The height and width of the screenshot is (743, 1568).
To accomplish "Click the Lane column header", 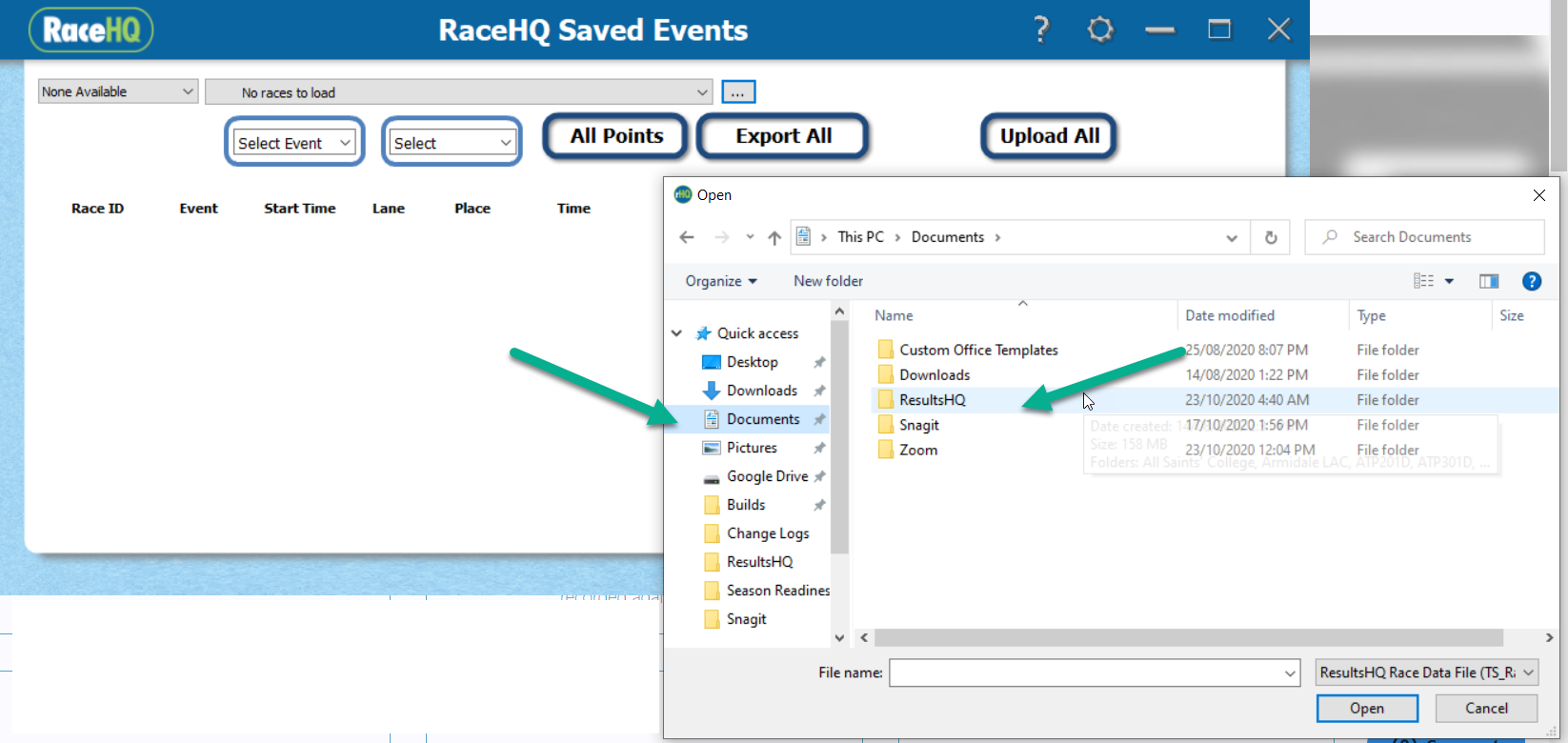I will pos(389,209).
